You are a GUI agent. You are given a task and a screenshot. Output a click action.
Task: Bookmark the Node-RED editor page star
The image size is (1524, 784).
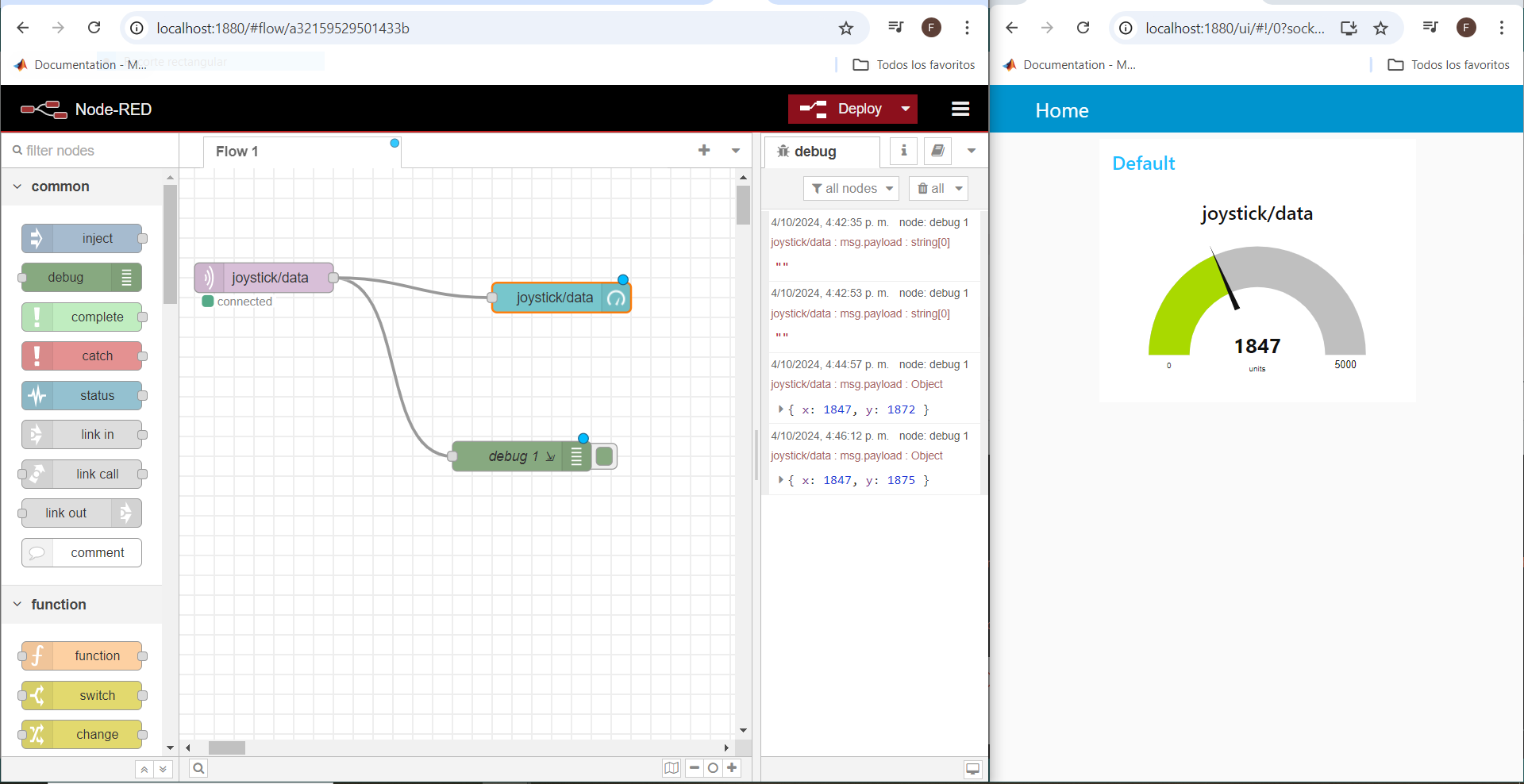tap(846, 29)
